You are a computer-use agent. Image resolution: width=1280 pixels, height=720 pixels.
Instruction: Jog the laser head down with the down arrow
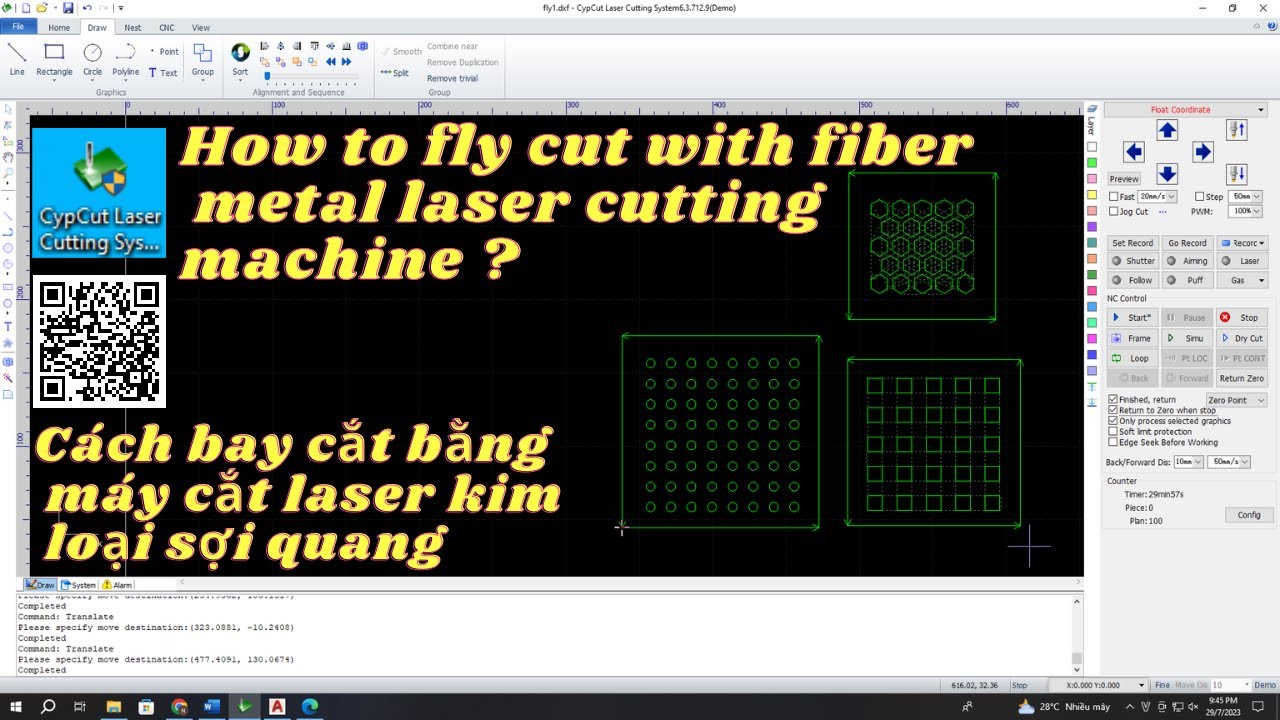click(1167, 174)
